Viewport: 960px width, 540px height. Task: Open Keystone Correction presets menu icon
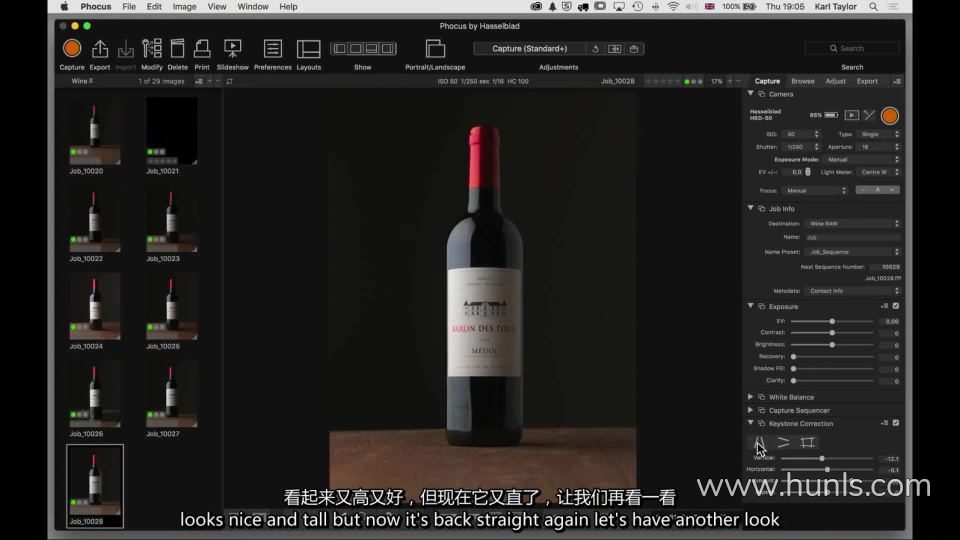pos(884,423)
